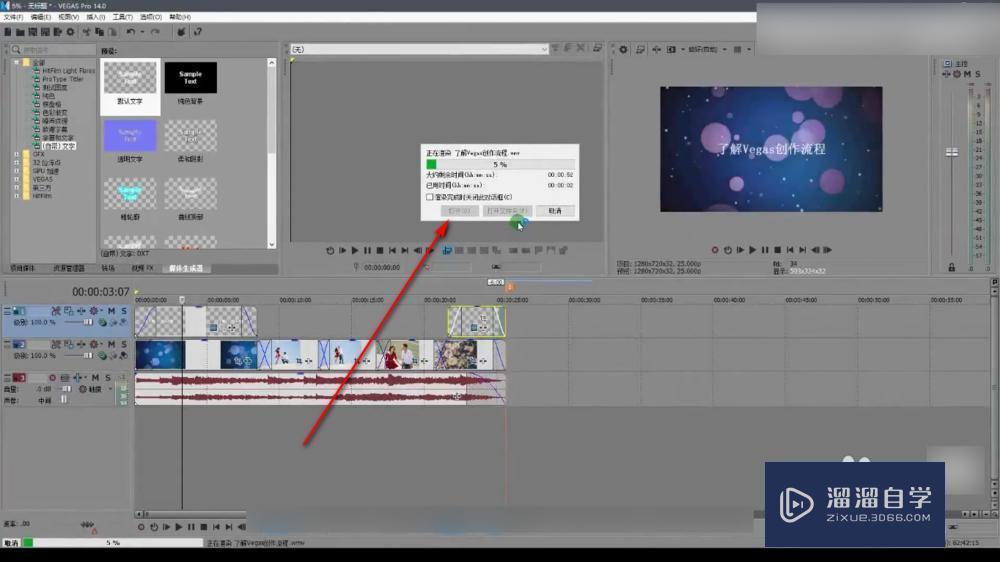Expand the GPU 加速 folder
This screenshot has height=562, width=1000.
[17, 171]
